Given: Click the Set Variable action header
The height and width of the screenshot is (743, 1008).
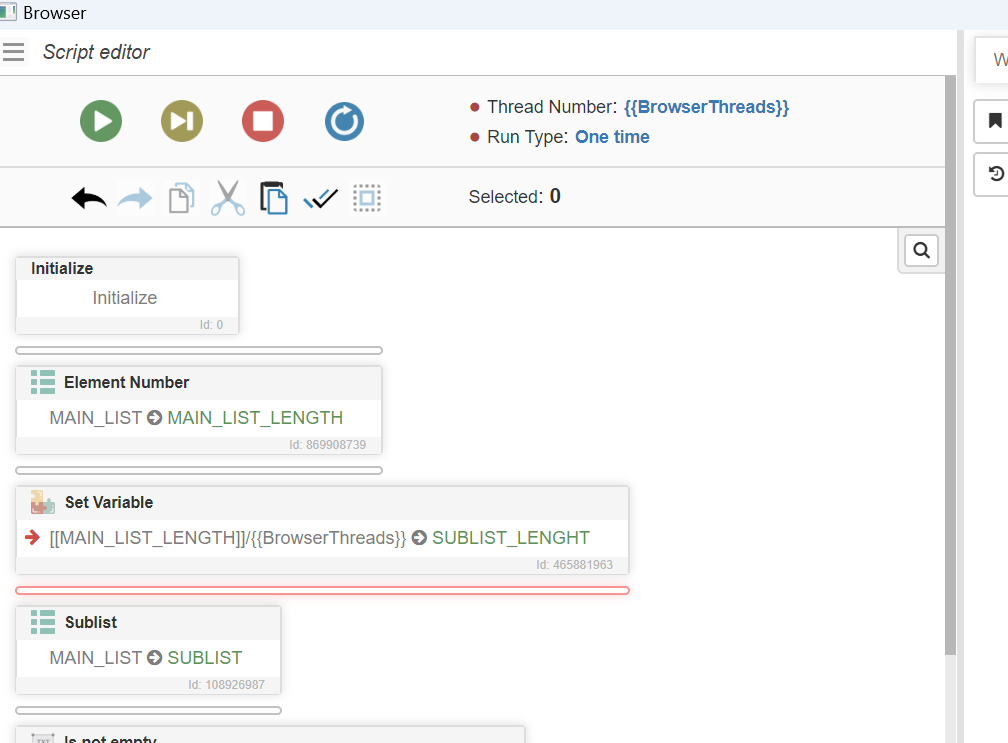Looking at the screenshot, I should [x=109, y=502].
